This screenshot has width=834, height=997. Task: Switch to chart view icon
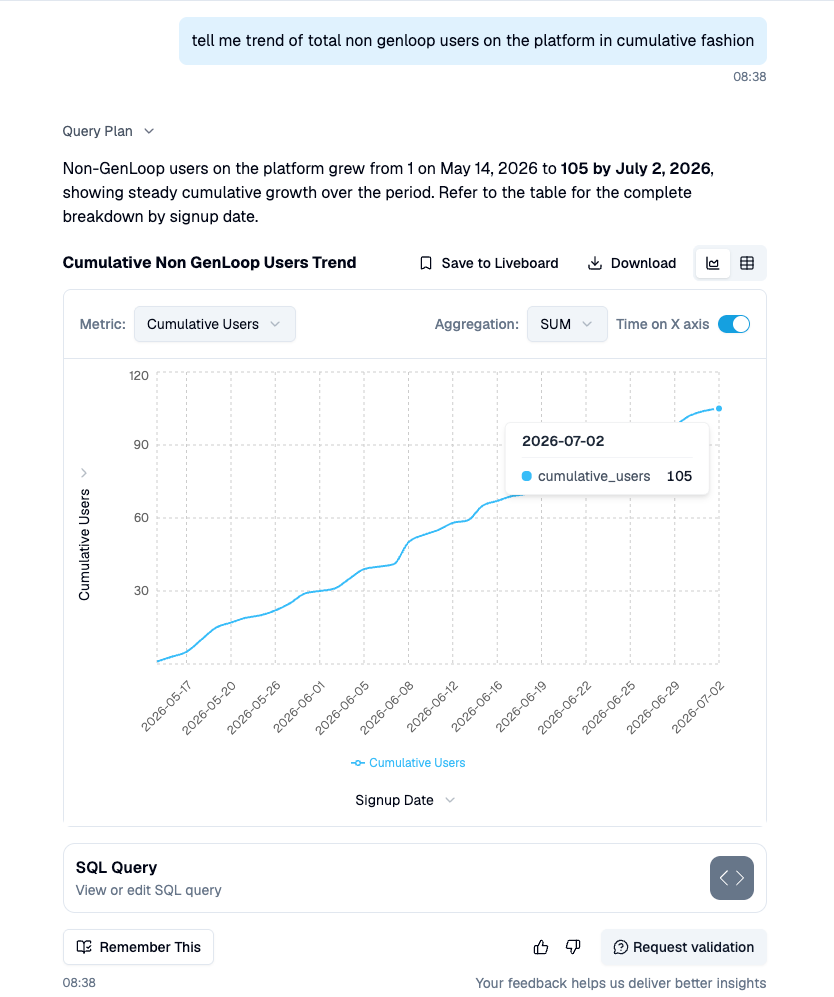[x=713, y=263]
